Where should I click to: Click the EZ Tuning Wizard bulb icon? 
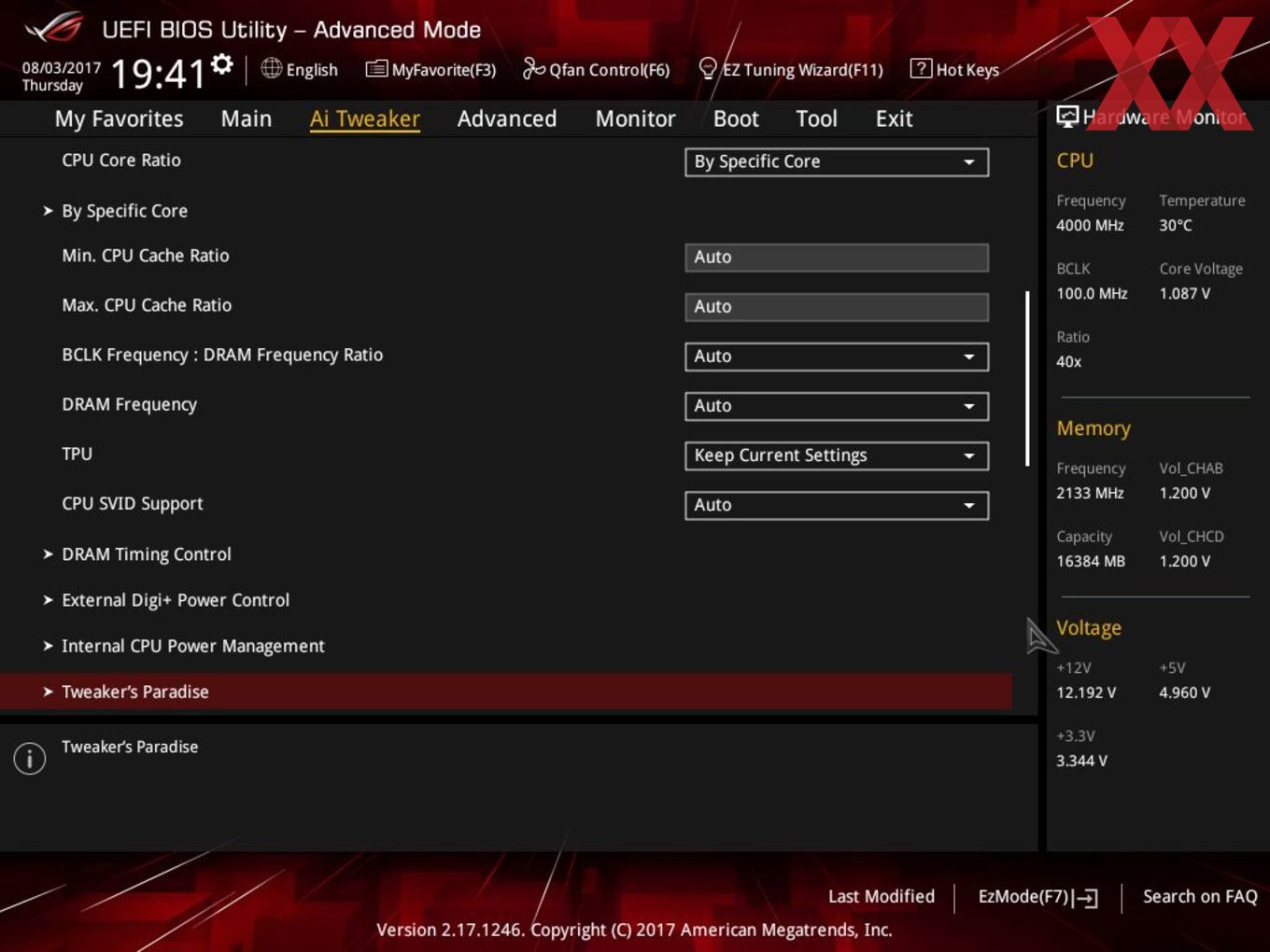click(x=708, y=68)
